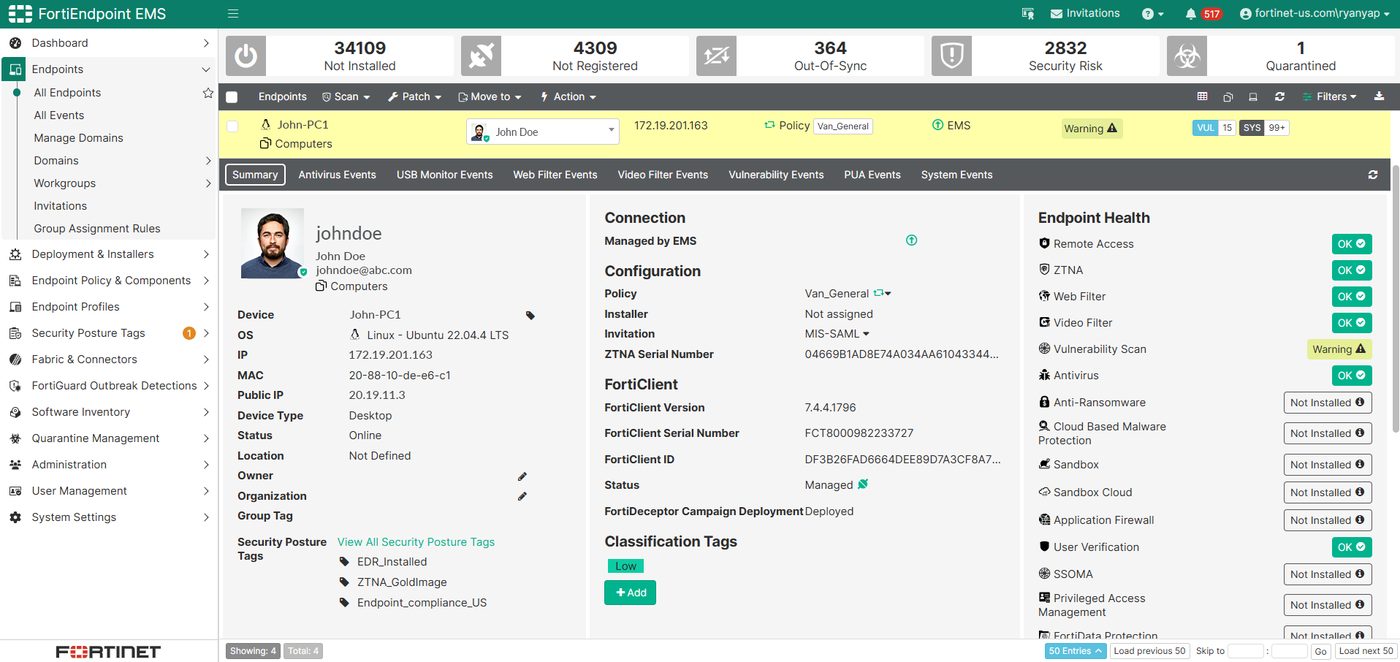Open the Move to dropdown
Image resolution: width=1400 pixels, height=662 pixels.
click(490, 97)
